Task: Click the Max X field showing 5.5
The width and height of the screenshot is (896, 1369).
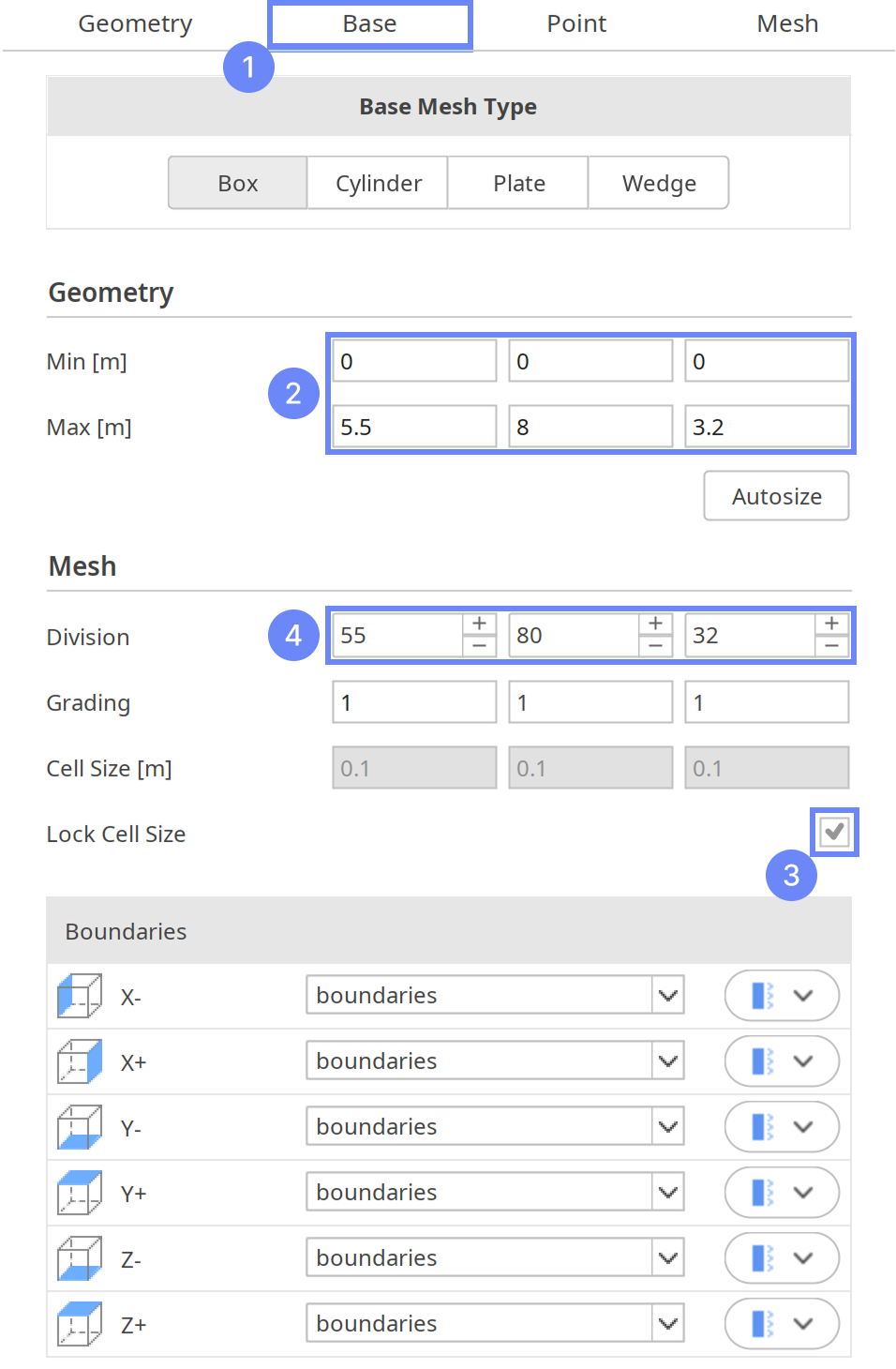Action: [413, 428]
